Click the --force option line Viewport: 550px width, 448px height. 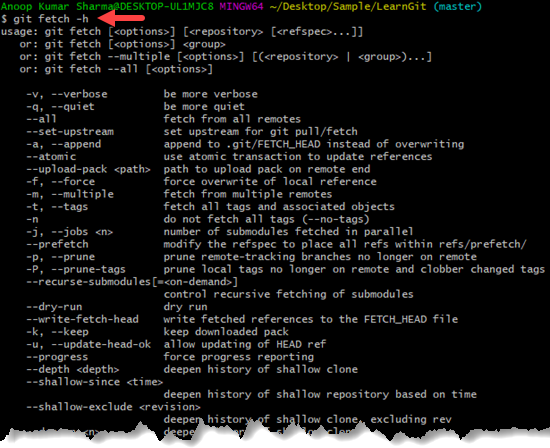pyautogui.click(x=201, y=182)
